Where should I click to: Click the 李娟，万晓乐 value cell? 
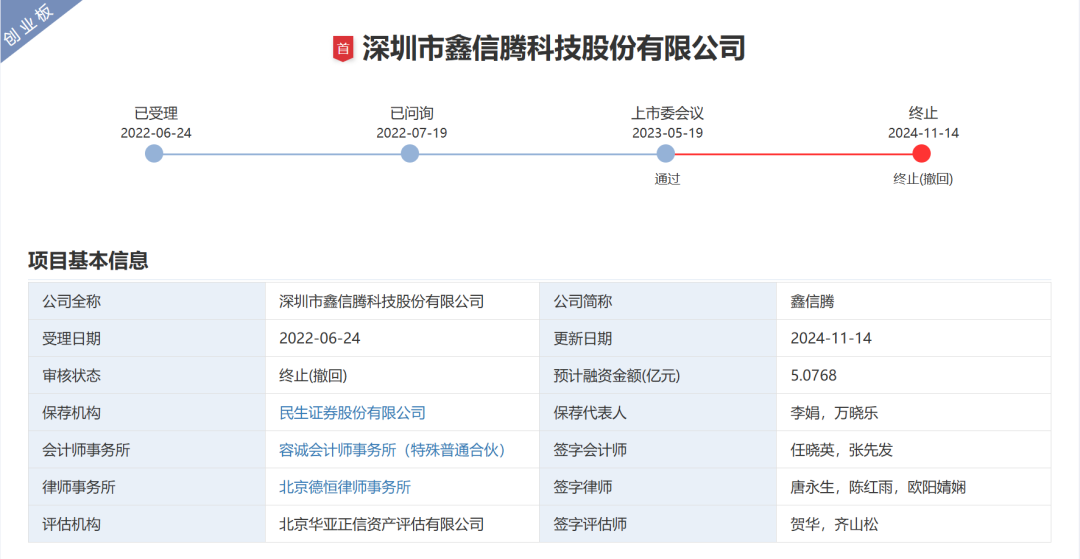(x=913, y=413)
